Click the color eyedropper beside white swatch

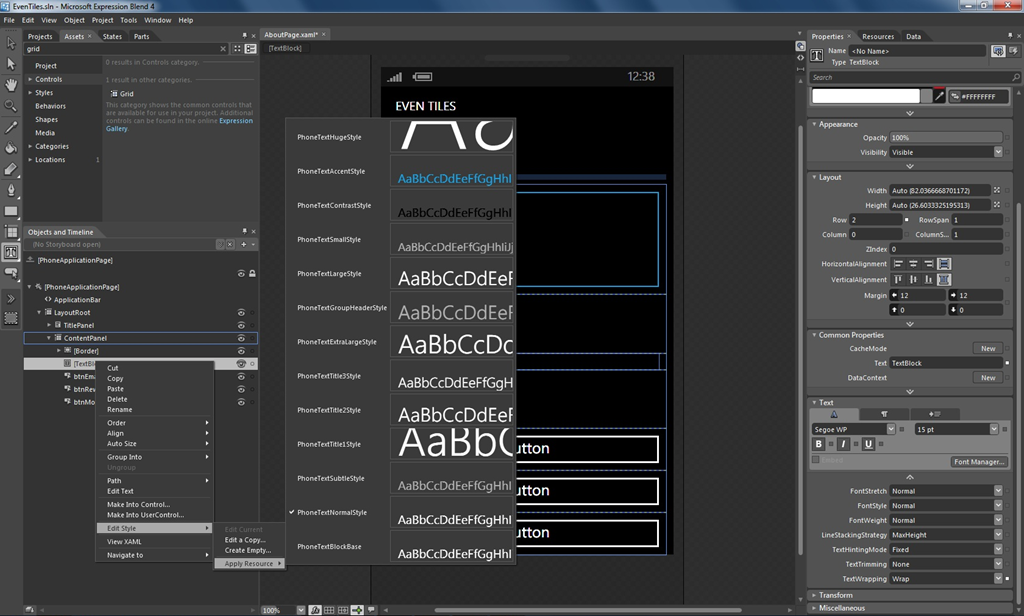[939, 96]
